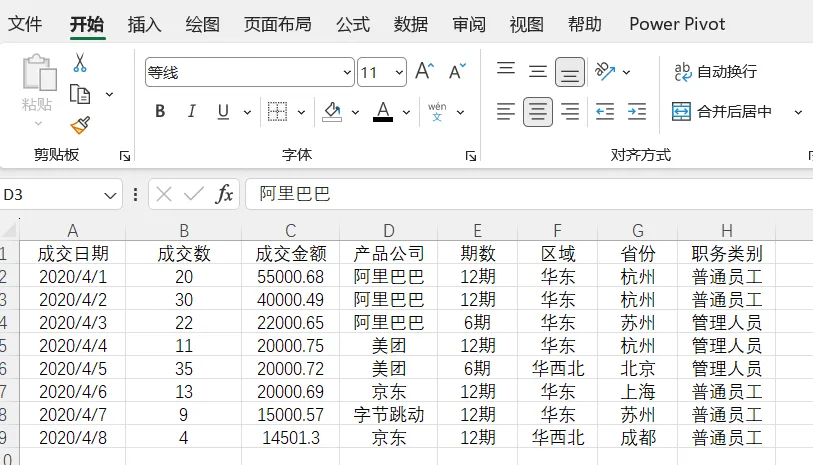Open the Power Pivot tab

click(677, 24)
